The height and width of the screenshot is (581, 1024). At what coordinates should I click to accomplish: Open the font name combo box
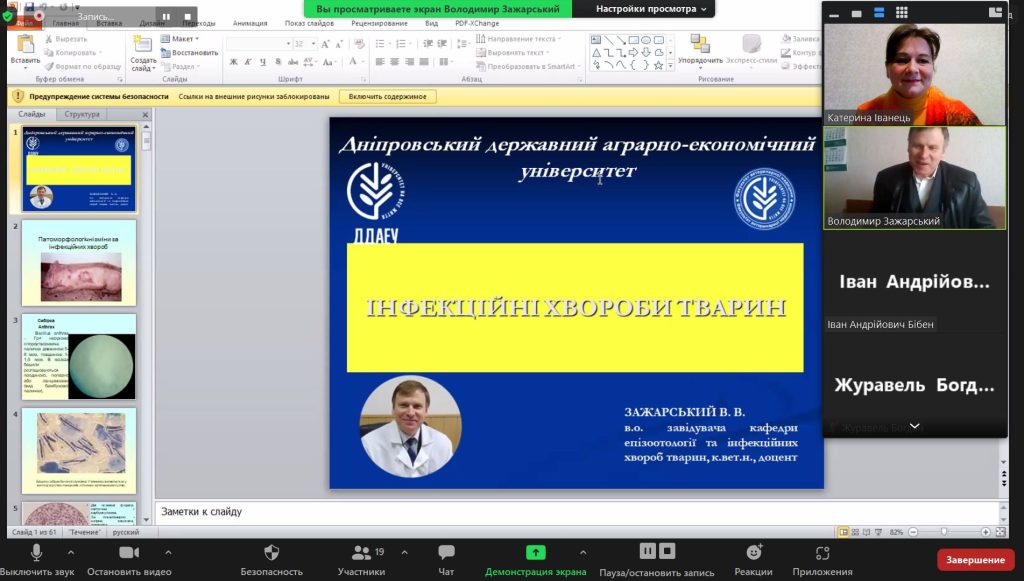[258, 44]
